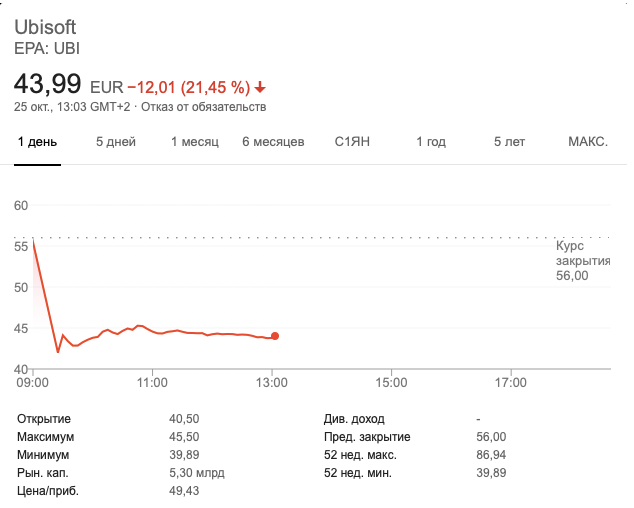Viewport: 634px width, 508px height.
Task: Click the '52 нед. макс.' value 86,94
Action: coord(493,455)
